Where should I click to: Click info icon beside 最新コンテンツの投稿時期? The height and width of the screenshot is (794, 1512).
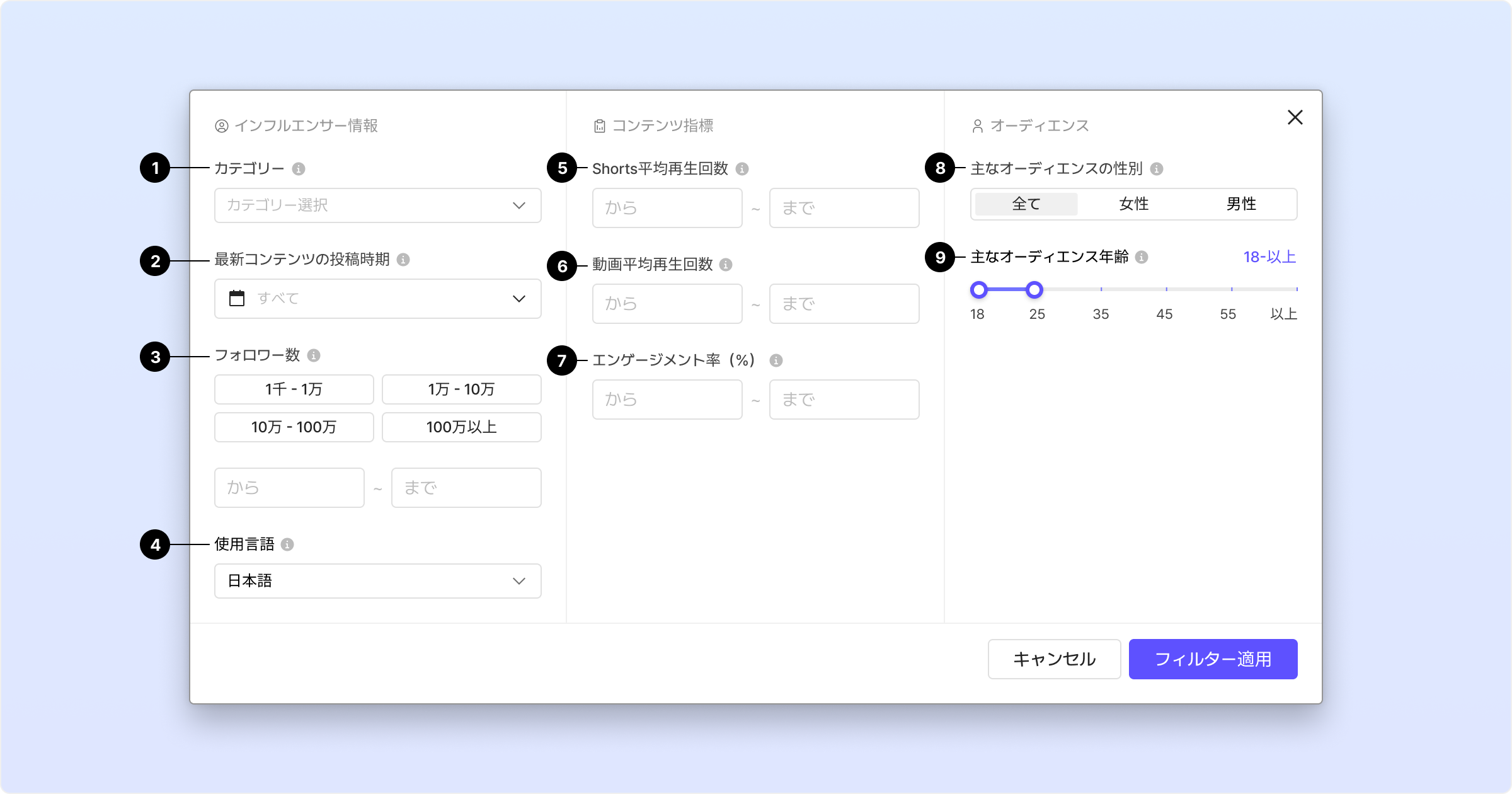pyautogui.click(x=403, y=260)
